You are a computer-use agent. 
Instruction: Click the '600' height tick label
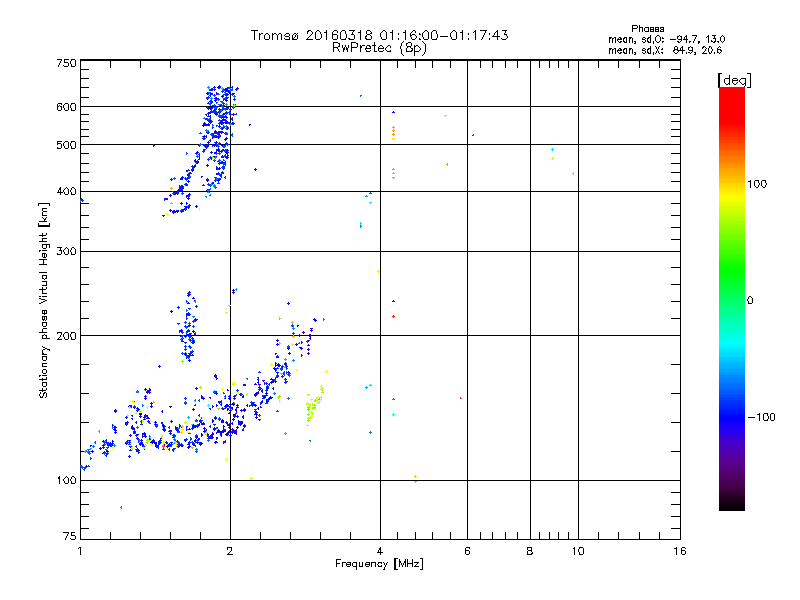tap(66, 107)
